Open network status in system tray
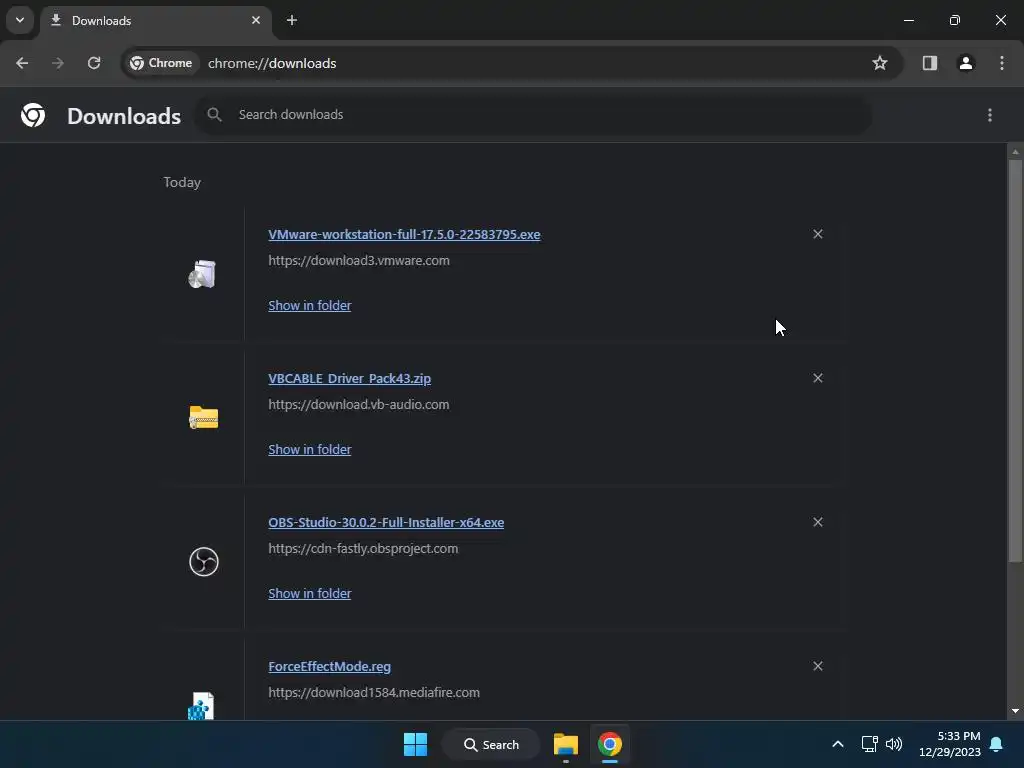The height and width of the screenshot is (768, 1024). (x=869, y=744)
